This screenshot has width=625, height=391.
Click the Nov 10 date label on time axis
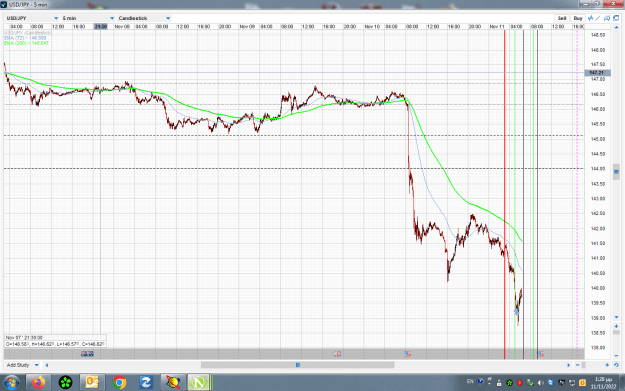click(372, 26)
